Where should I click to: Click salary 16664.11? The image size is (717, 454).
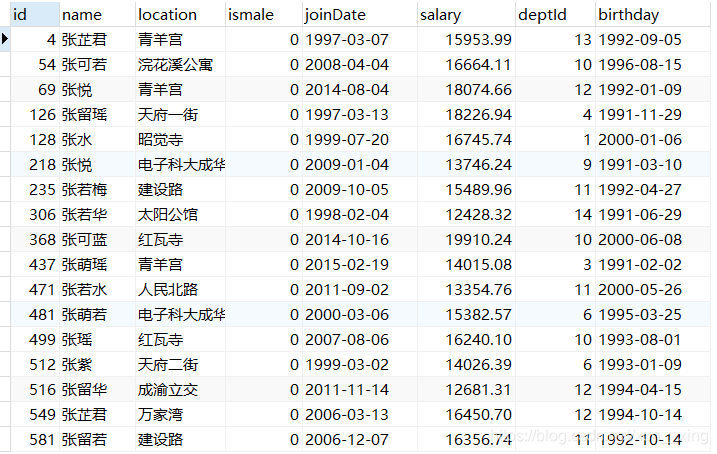466,65
